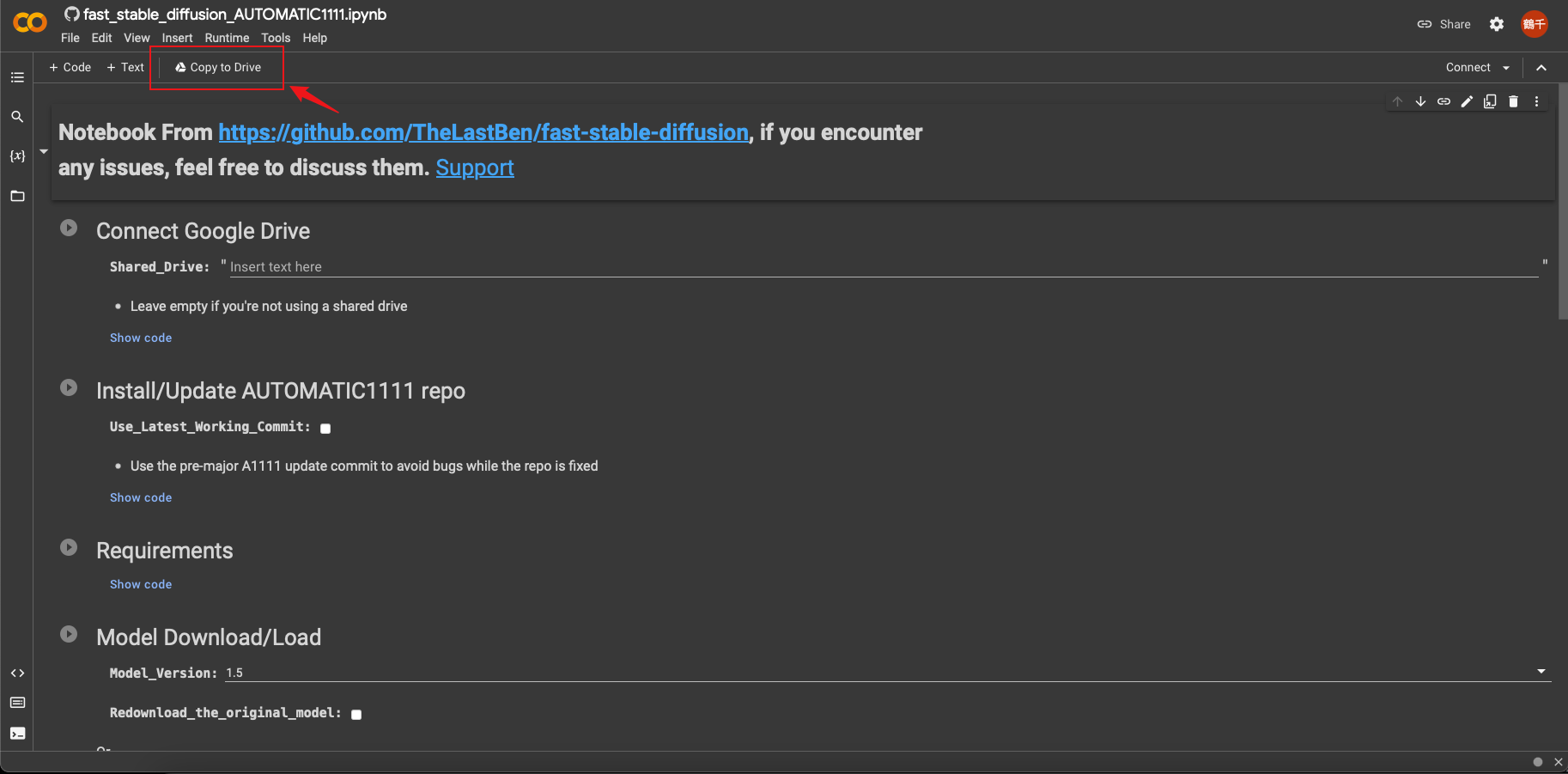
Task: Run the Model Download/Load cell
Action: click(x=69, y=634)
